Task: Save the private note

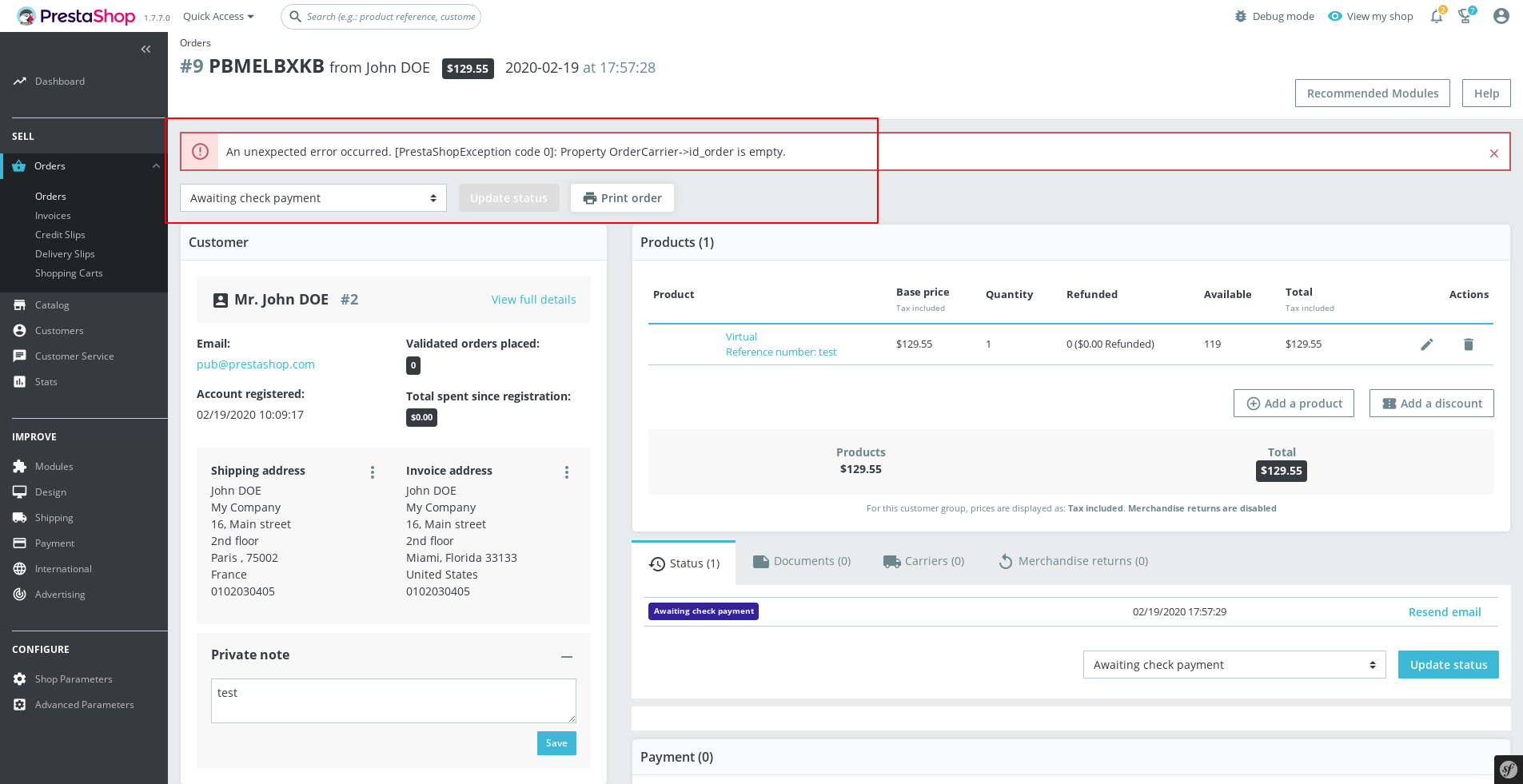Action: [556, 743]
